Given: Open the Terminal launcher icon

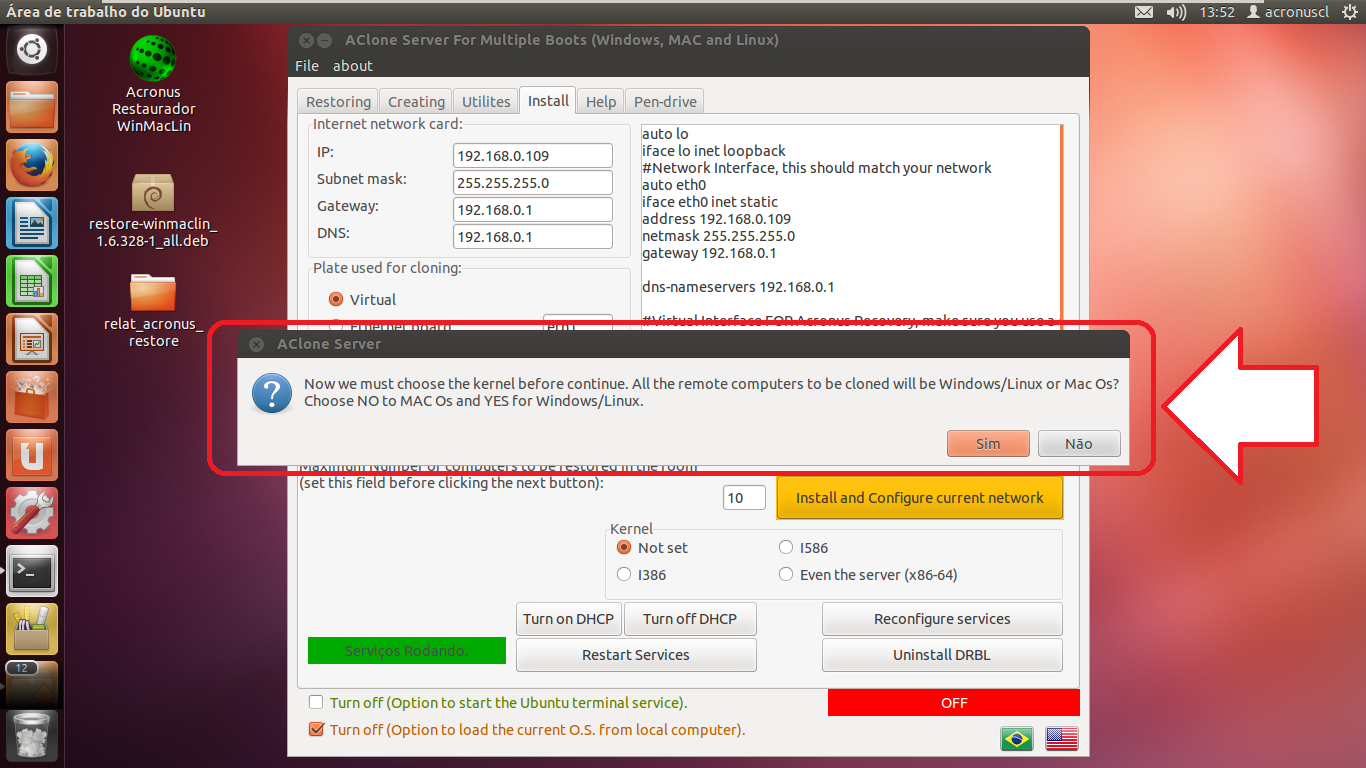Looking at the screenshot, I should coord(32,571).
